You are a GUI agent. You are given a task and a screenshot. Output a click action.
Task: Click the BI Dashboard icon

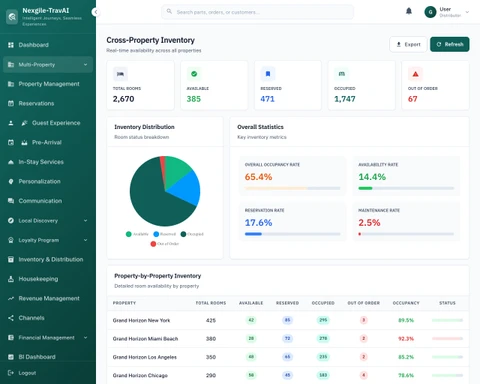click(x=11, y=357)
